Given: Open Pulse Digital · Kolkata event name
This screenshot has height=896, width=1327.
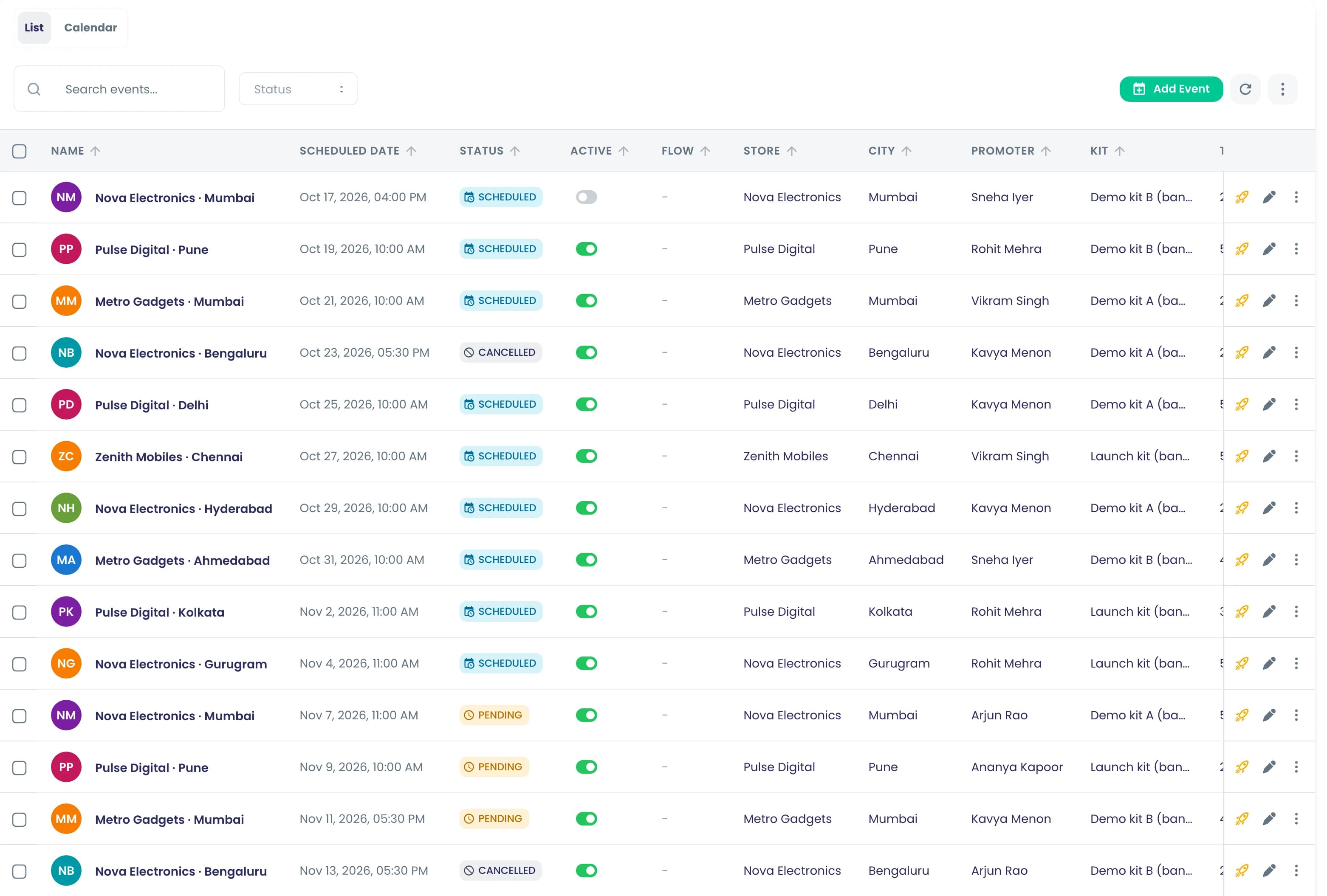Looking at the screenshot, I should pos(159,612).
